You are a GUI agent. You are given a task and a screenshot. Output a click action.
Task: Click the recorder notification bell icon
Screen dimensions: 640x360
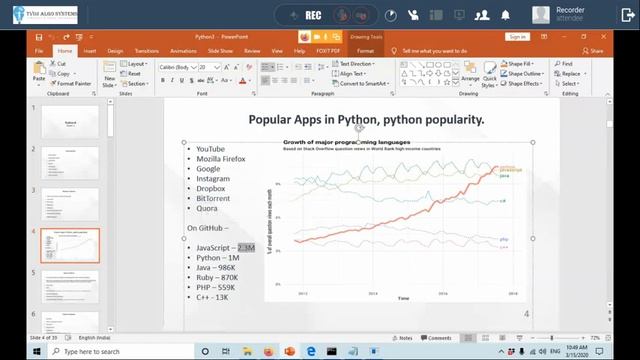[x=505, y=16]
